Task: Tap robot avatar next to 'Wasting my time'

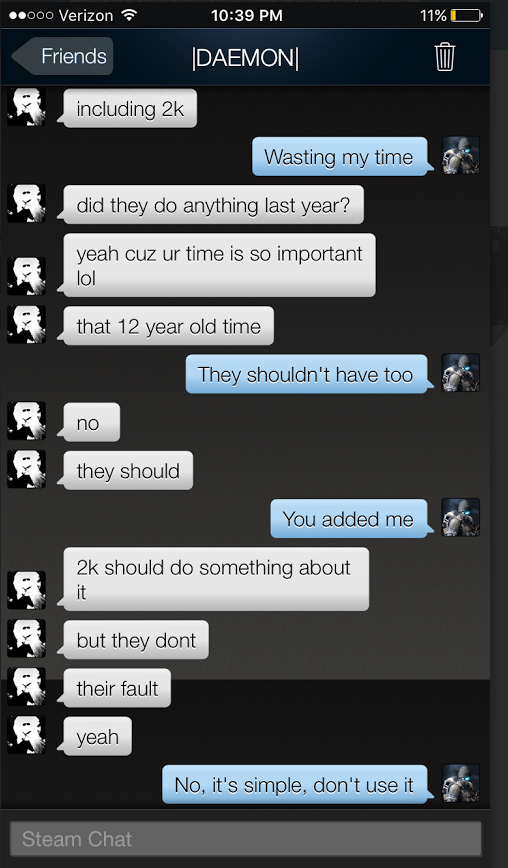Action: (x=461, y=156)
